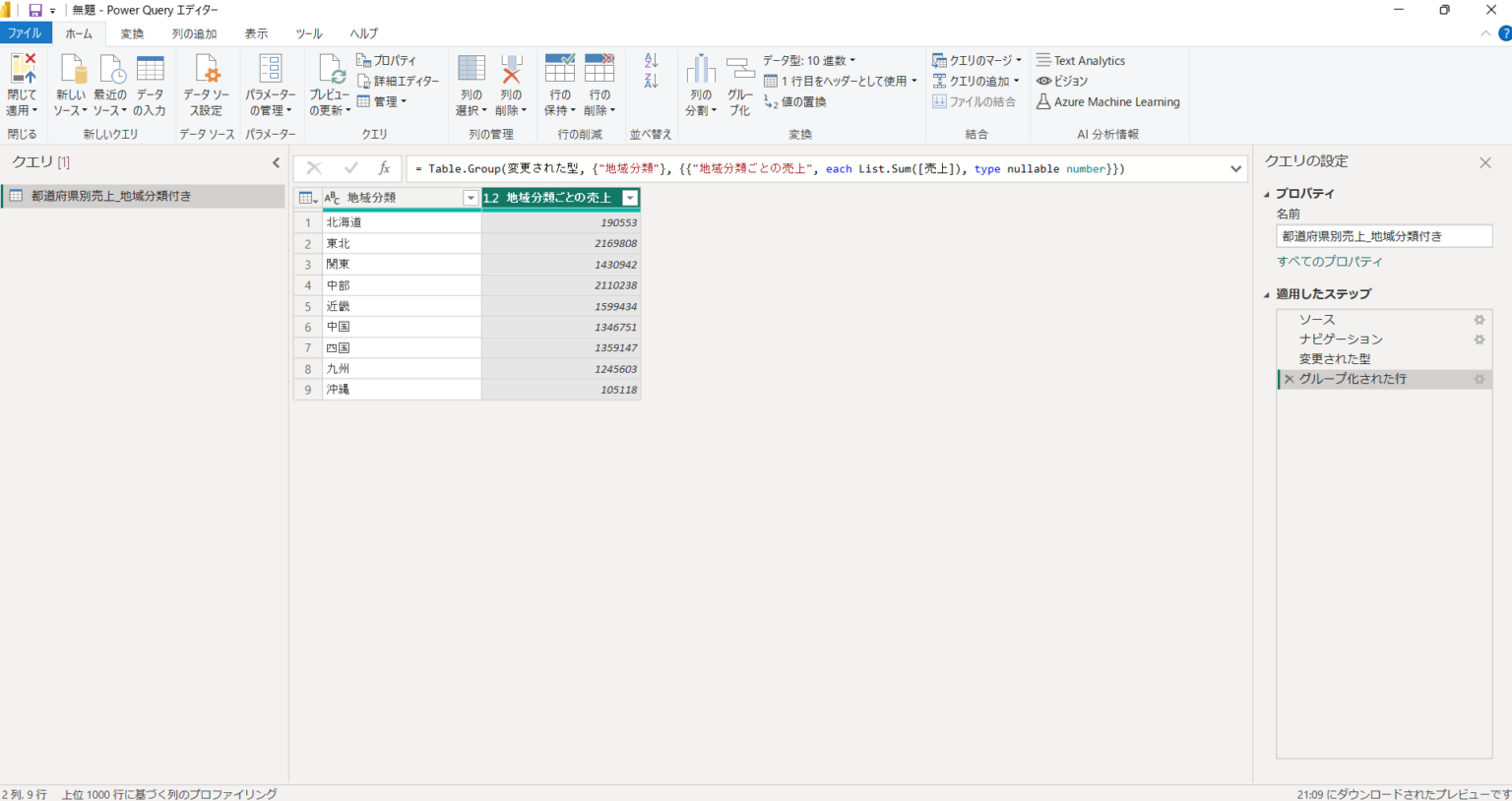This screenshot has width=1512, height=801.
Task: Click the すべてのプロパティ link
Action: pos(1329,262)
